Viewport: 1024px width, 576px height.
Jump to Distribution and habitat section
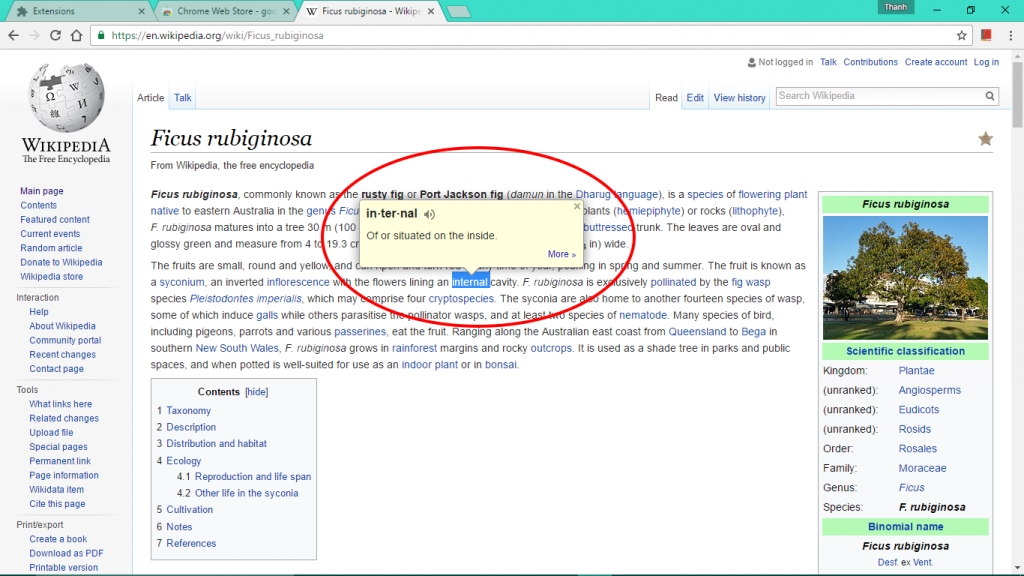[x=216, y=443]
